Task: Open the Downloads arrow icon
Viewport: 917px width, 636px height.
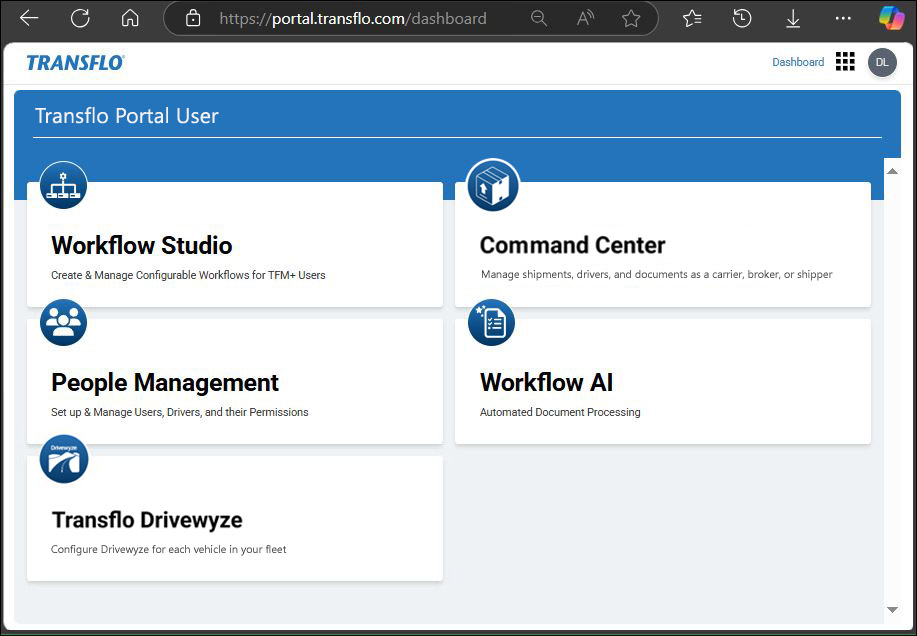Action: [x=792, y=19]
